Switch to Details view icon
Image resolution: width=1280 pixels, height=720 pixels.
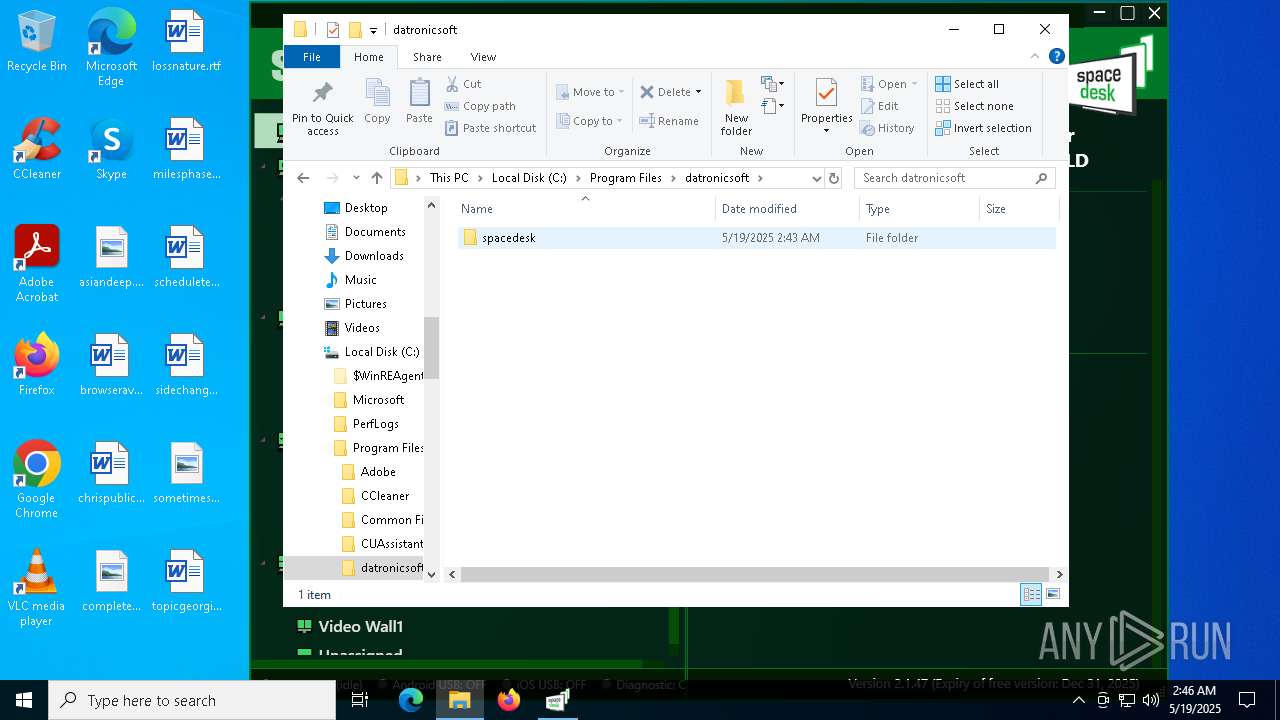tap(1031, 595)
